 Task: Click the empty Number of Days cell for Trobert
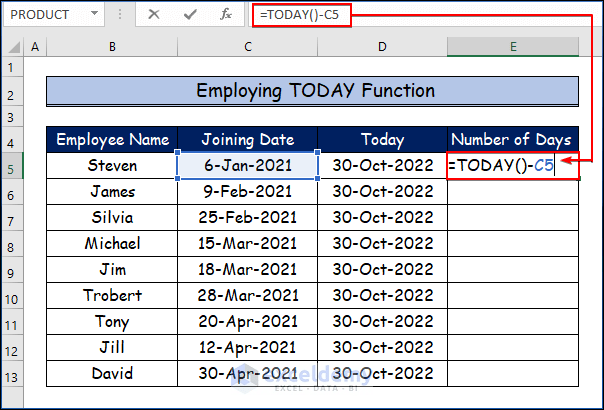(x=513, y=296)
